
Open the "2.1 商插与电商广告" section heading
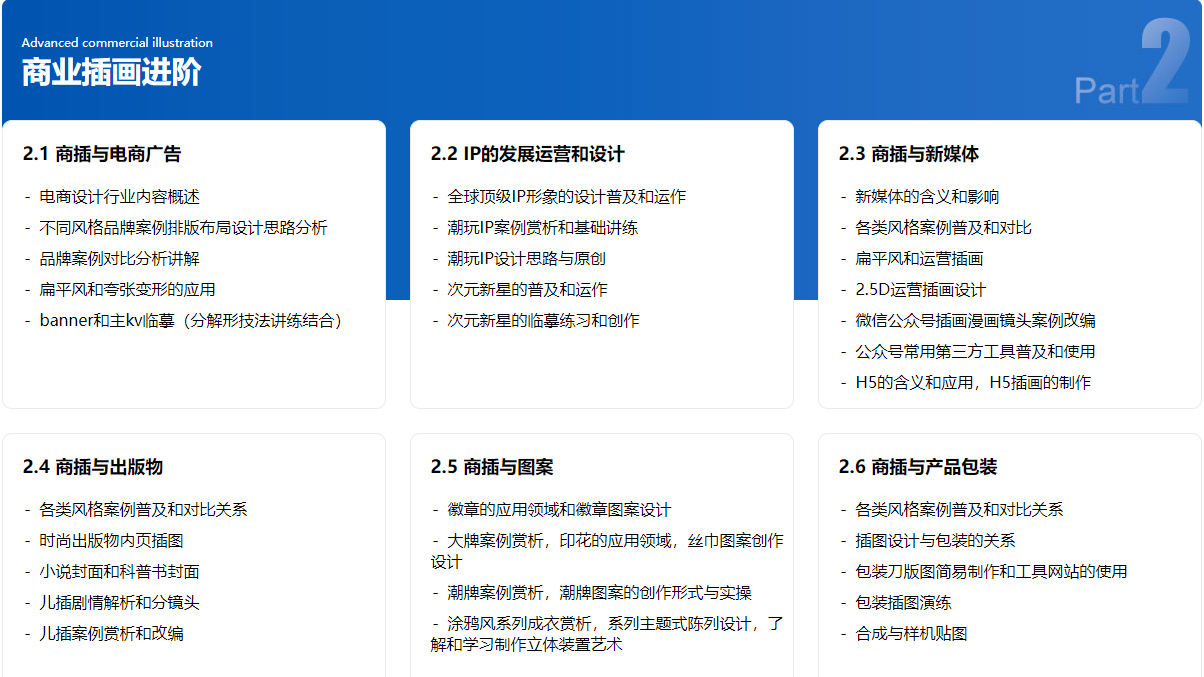click(x=102, y=154)
